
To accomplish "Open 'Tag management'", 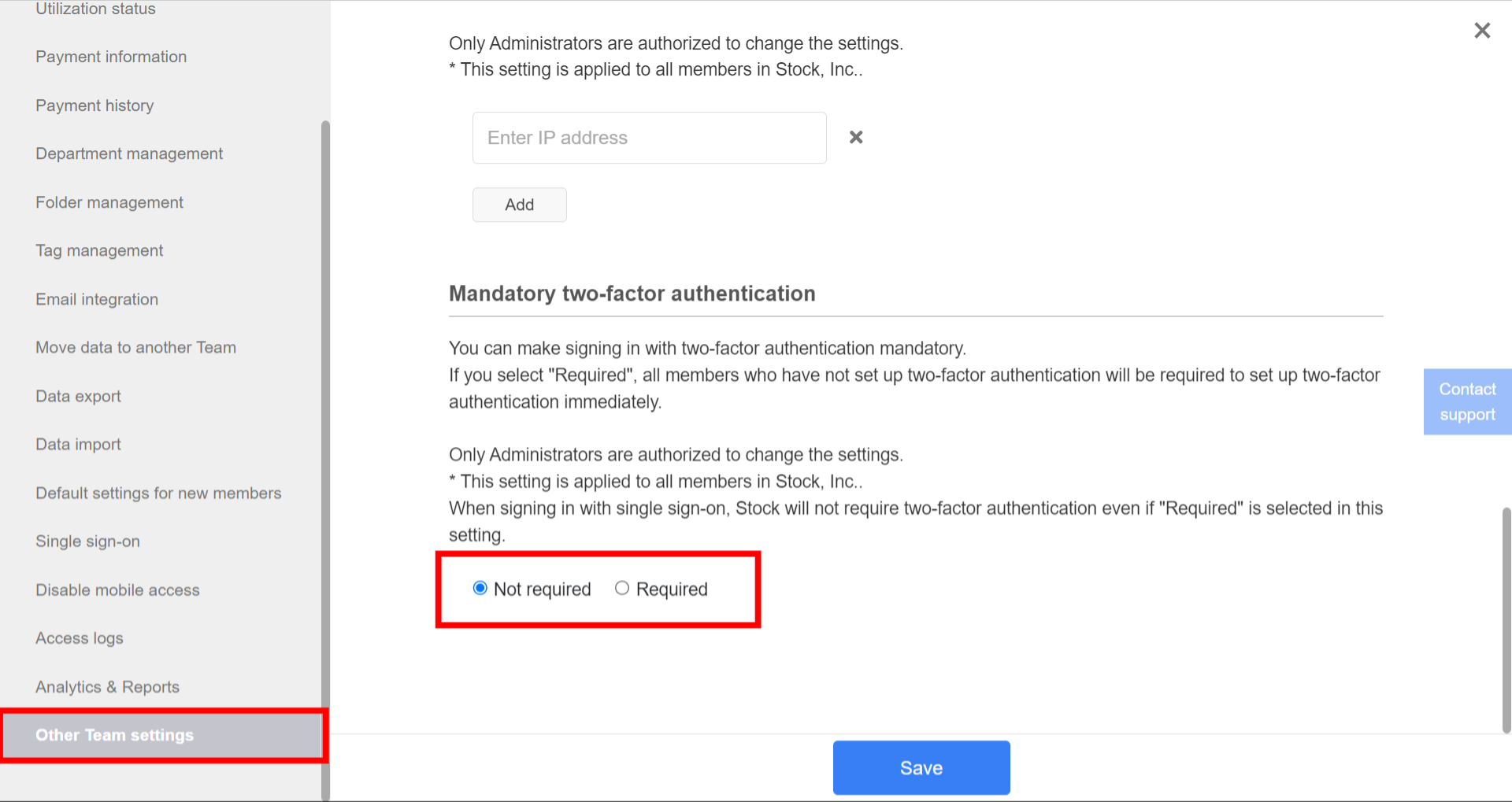I will coord(98,249).
